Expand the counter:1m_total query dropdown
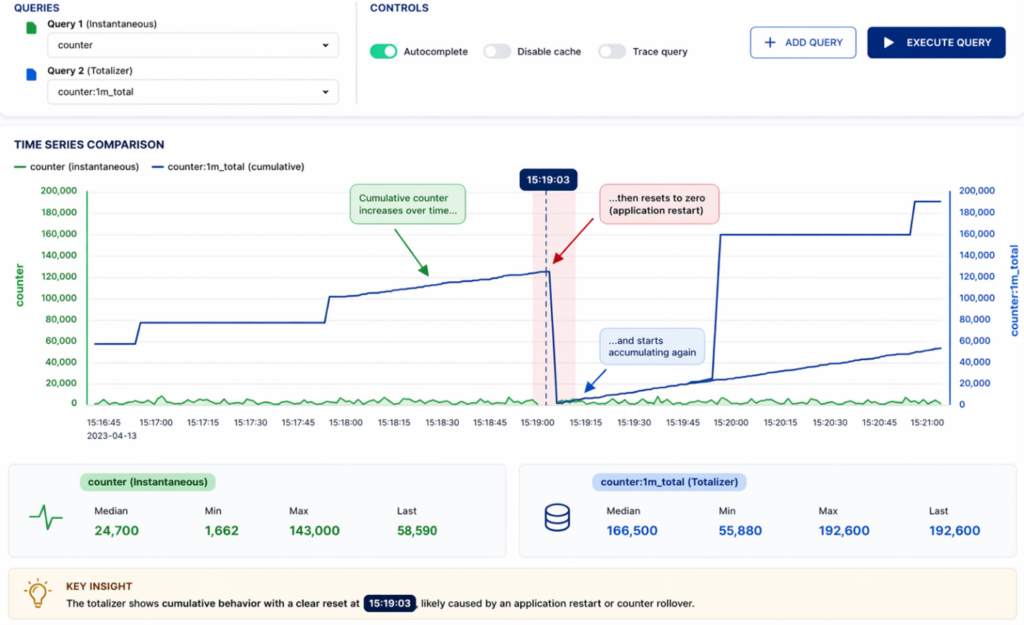Viewport: 1024px width, 625px height. pos(193,92)
